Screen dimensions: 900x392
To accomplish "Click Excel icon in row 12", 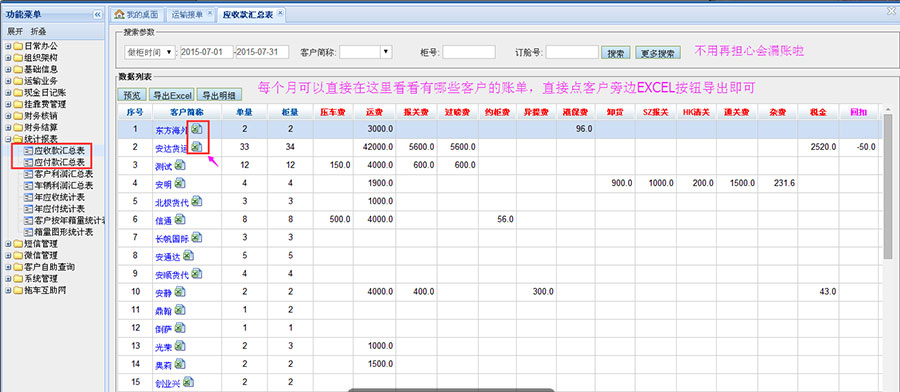I will 180,327.
